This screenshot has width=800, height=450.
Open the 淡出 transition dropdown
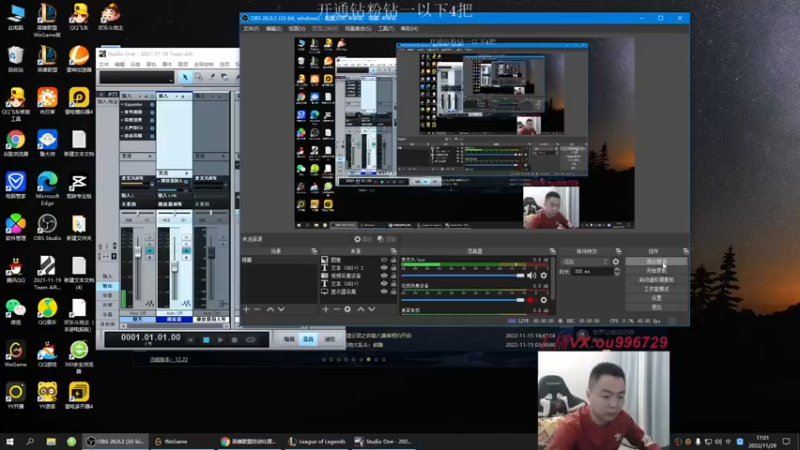click(x=585, y=262)
